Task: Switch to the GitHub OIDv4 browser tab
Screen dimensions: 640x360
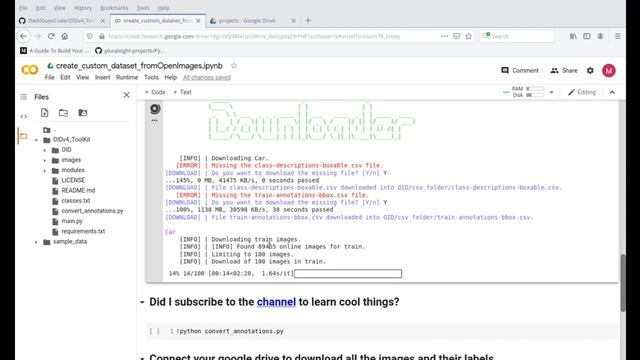Action: (x=61, y=20)
